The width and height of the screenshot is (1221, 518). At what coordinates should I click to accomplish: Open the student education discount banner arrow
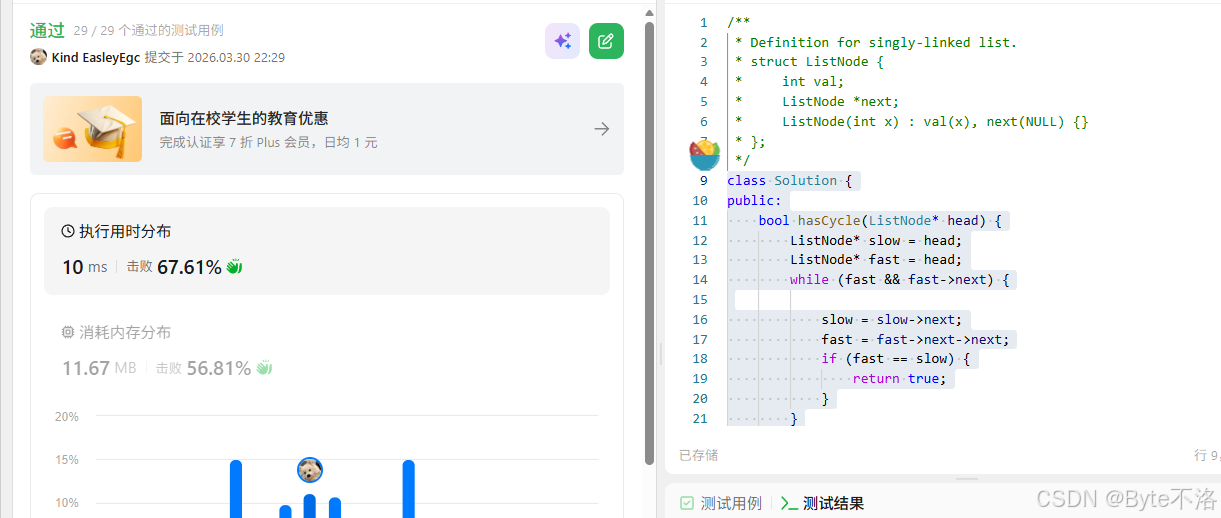point(601,129)
